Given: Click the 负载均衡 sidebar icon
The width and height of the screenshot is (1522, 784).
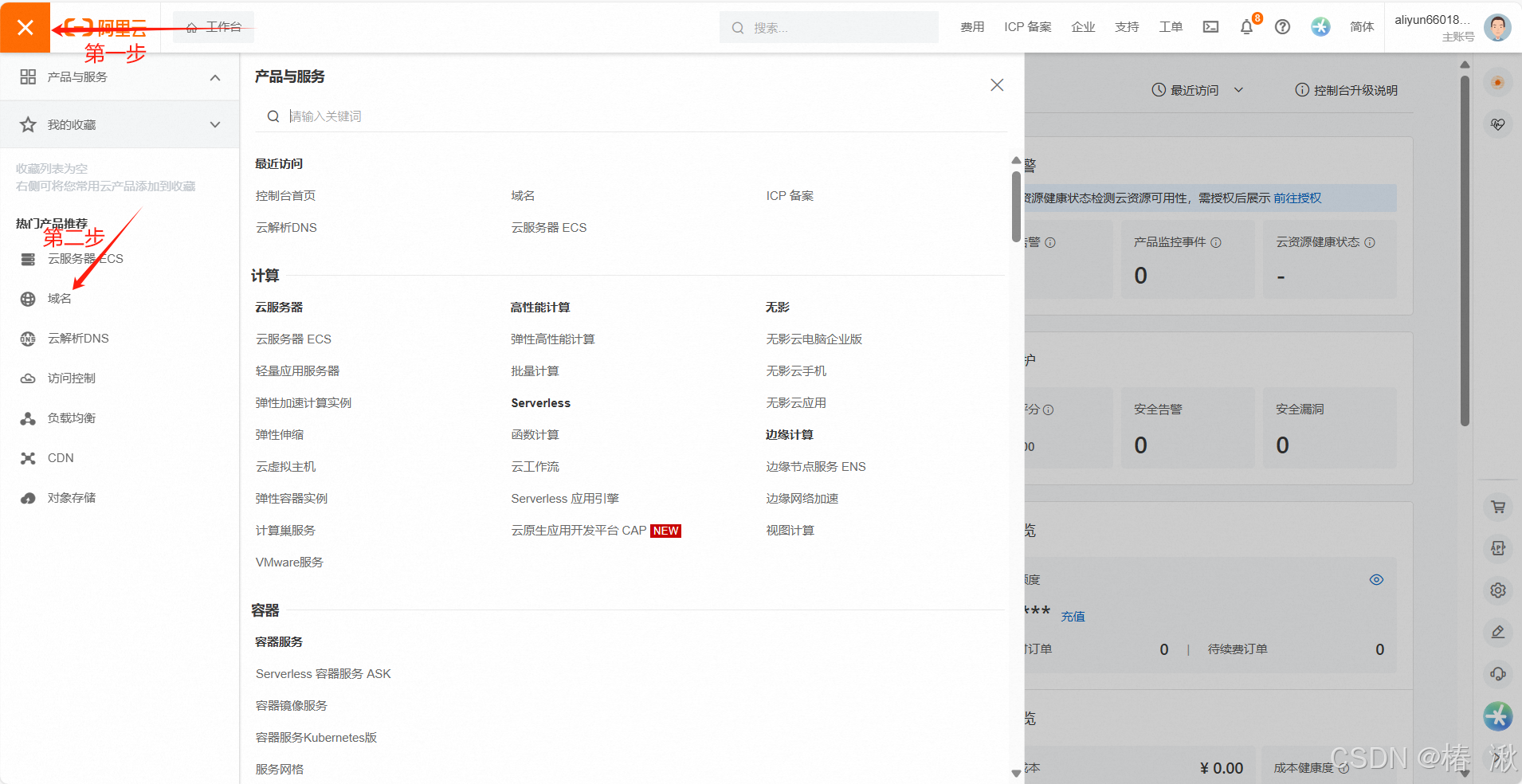Looking at the screenshot, I should point(28,418).
